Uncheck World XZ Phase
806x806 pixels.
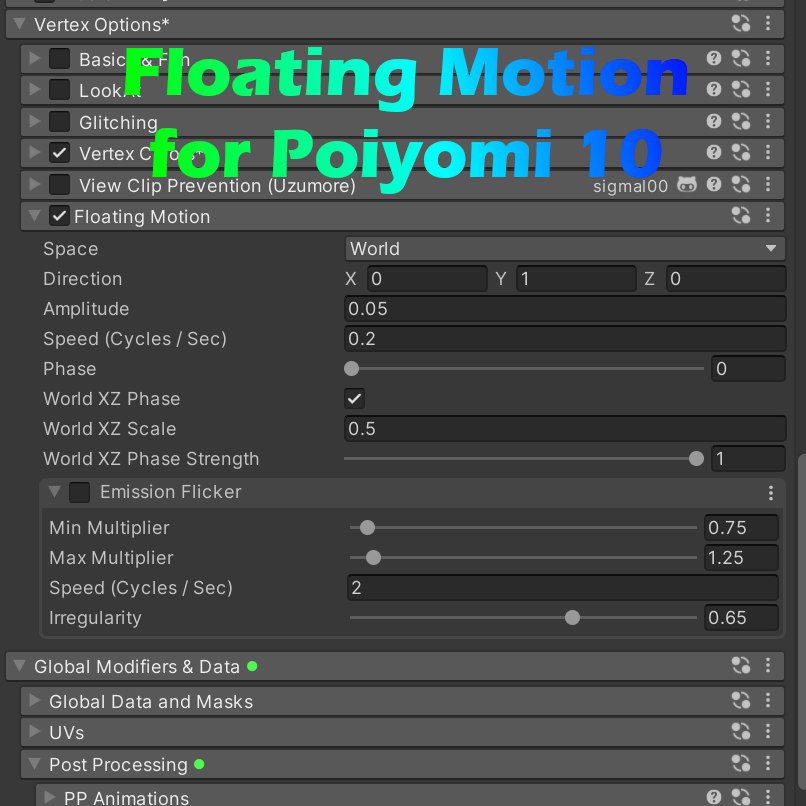tap(354, 399)
